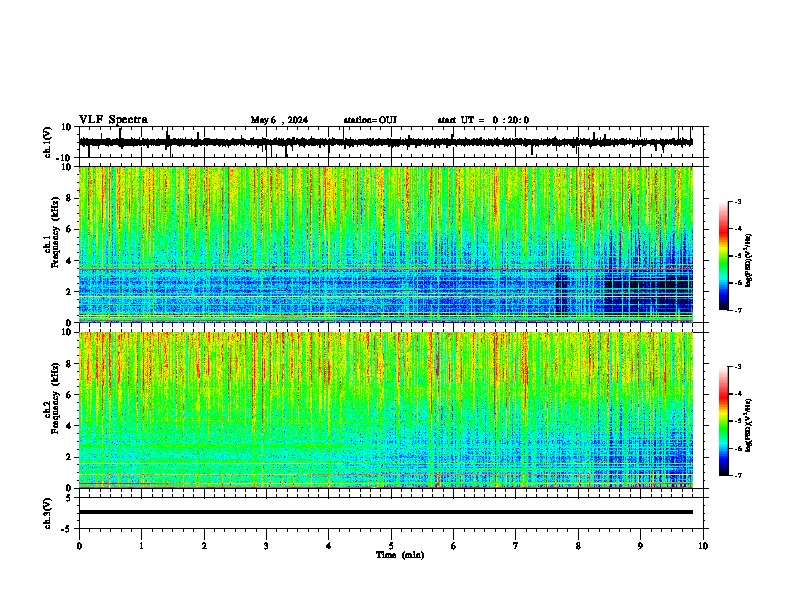Click the ch.2 color bar log(PSD) unit label

click(x=749, y=426)
